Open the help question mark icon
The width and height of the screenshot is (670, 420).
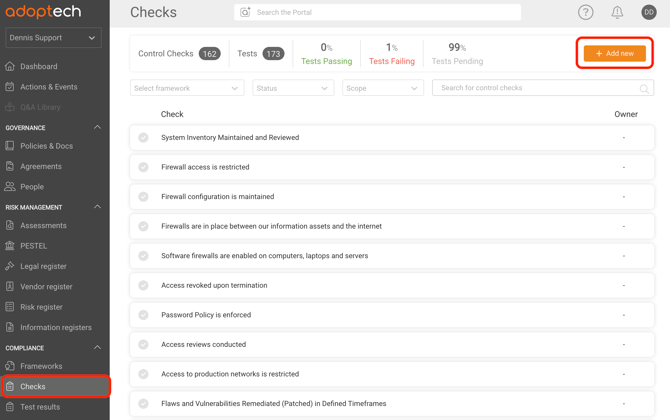click(x=586, y=13)
